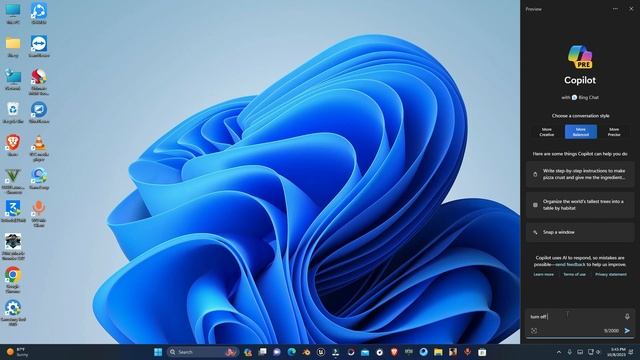Open the Privacy statement link
640x360 pixels.
(x=611, y=274)
